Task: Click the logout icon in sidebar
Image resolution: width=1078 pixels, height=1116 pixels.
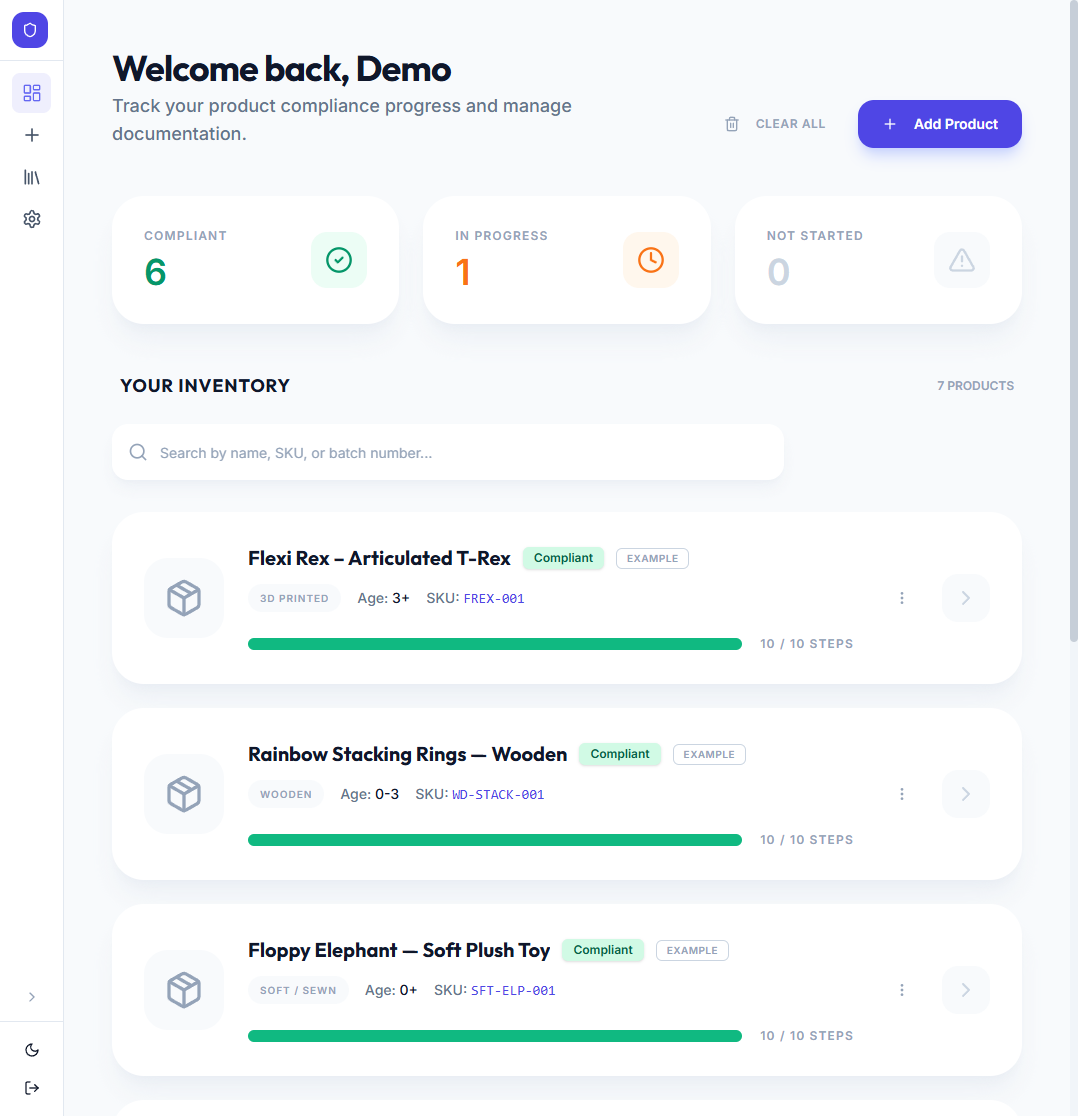Action: tap(31, 1088)
